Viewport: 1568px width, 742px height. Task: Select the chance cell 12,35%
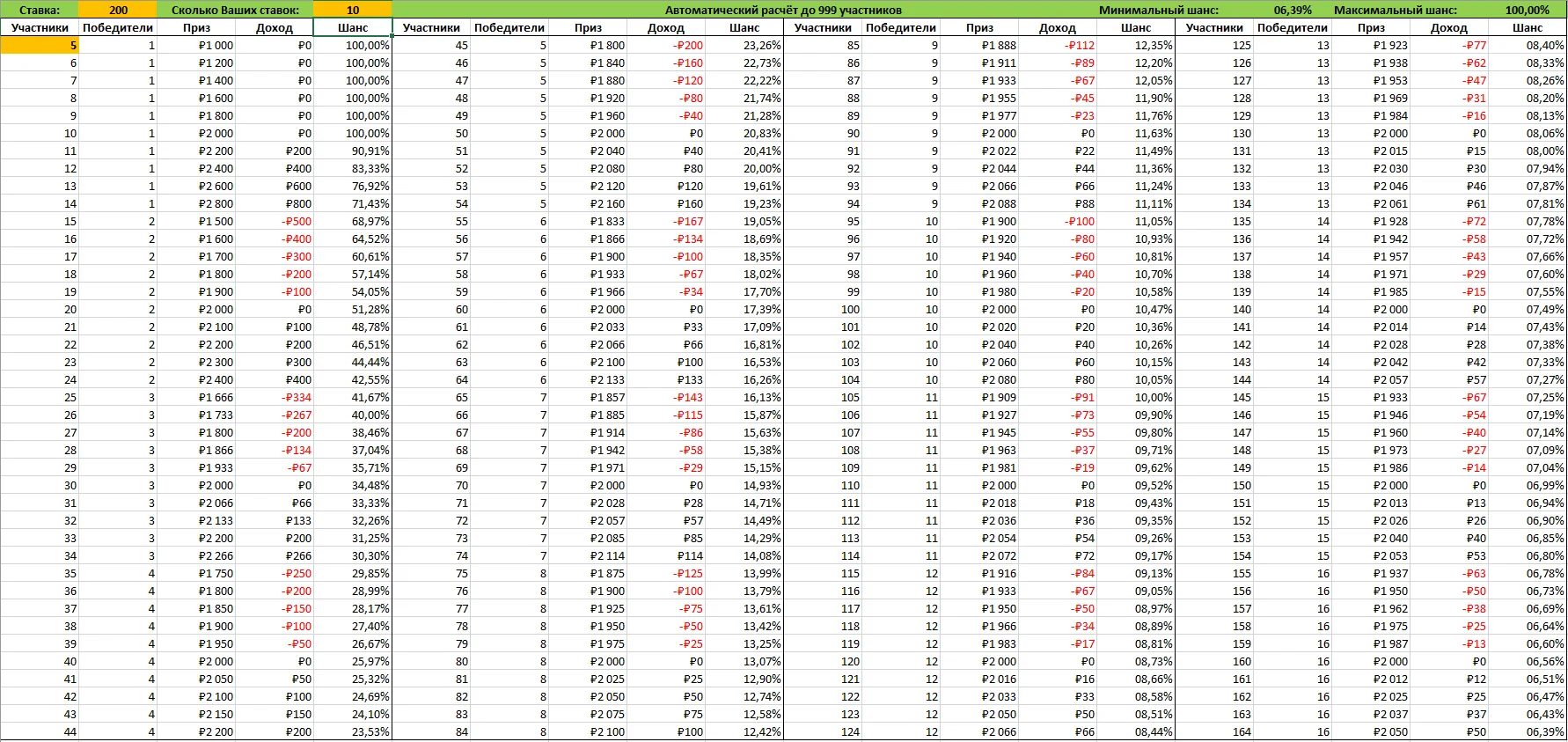1136,45
